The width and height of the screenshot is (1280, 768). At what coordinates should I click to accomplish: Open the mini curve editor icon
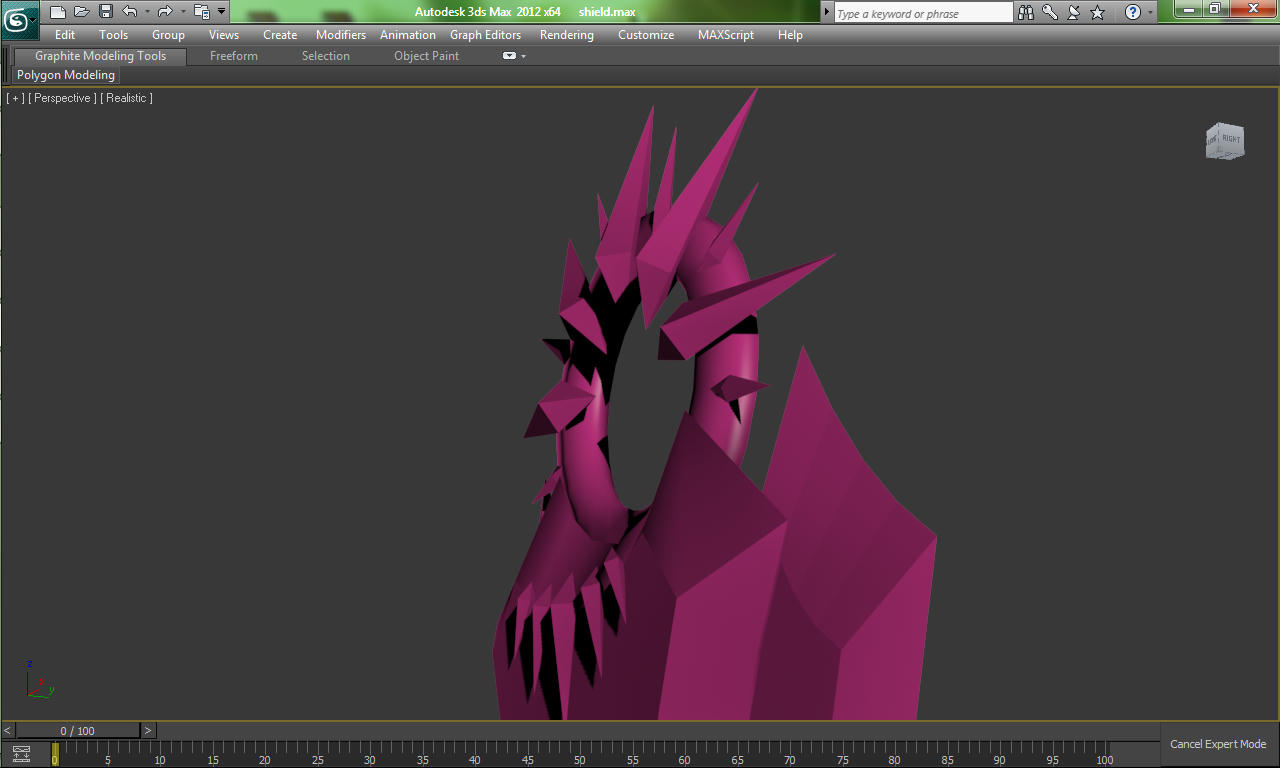21,753
